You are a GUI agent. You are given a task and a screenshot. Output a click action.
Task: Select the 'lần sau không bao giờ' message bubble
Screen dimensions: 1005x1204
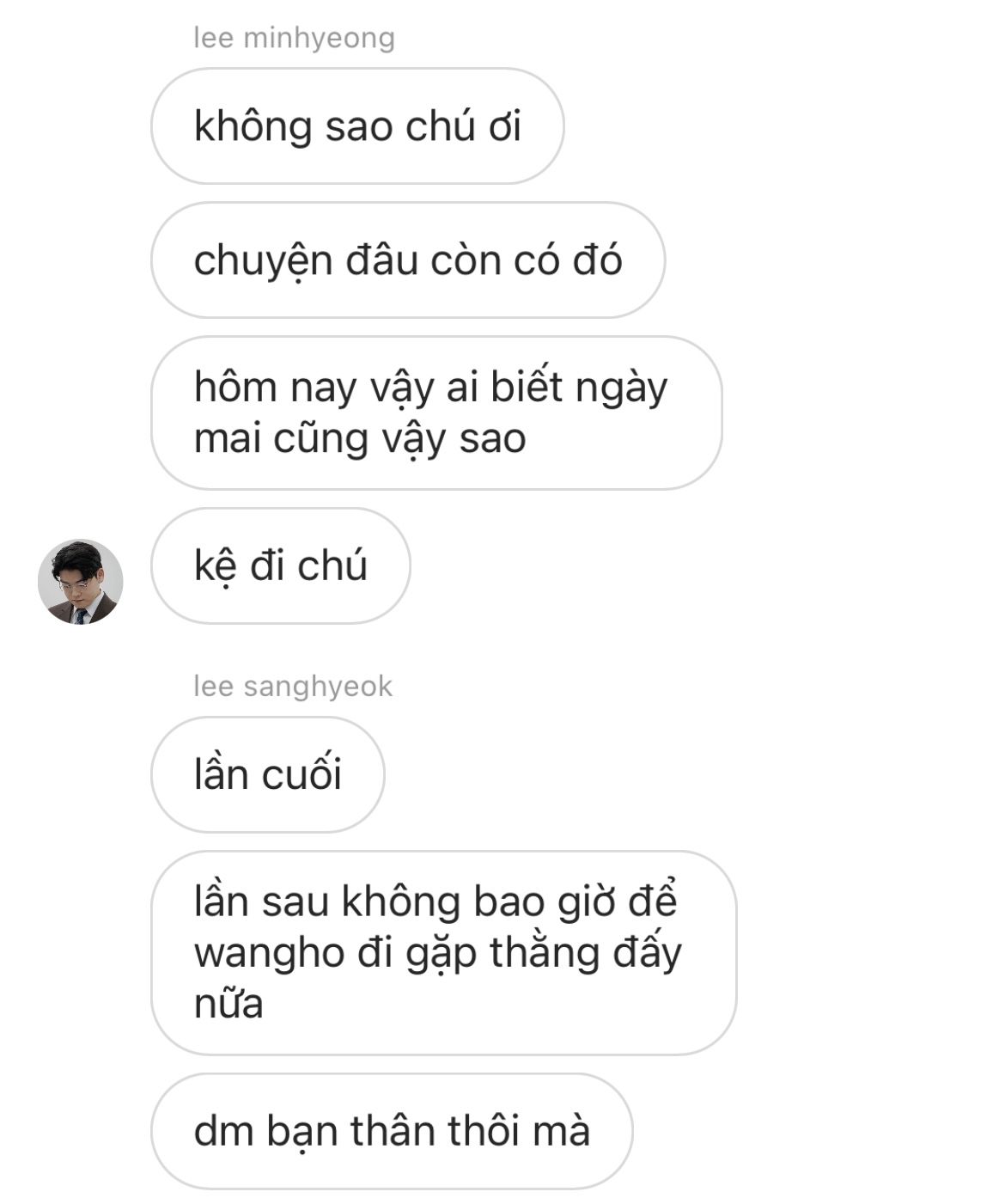point(444,953)
